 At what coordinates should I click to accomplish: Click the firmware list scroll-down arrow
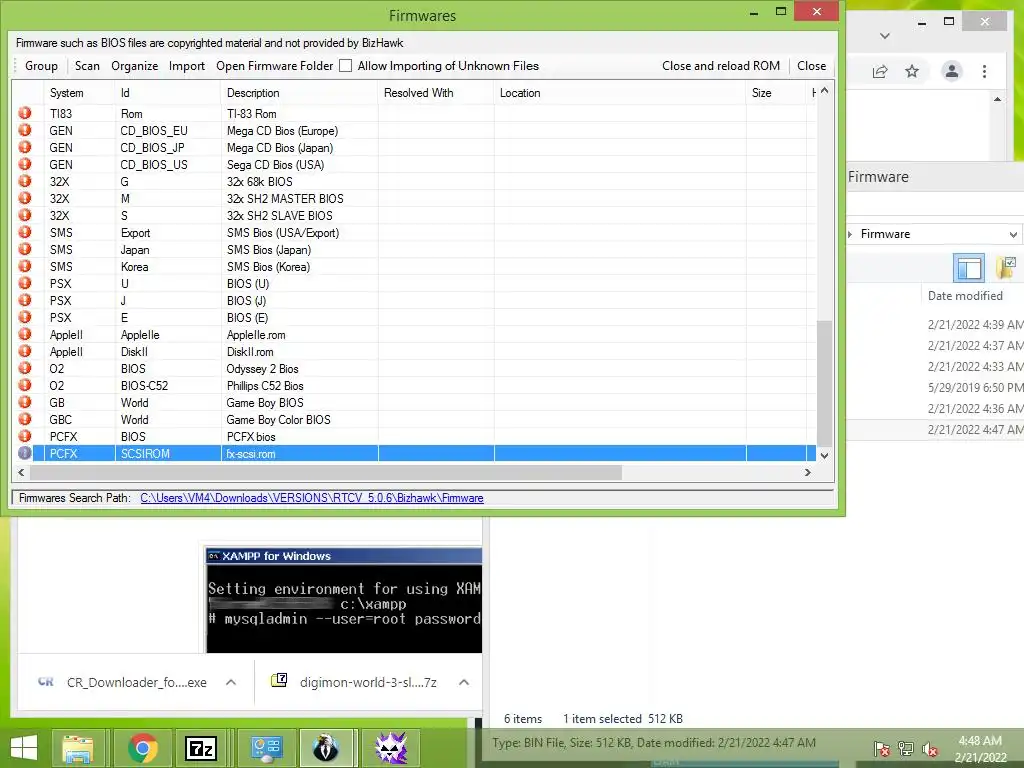click(x=824, y=455)
